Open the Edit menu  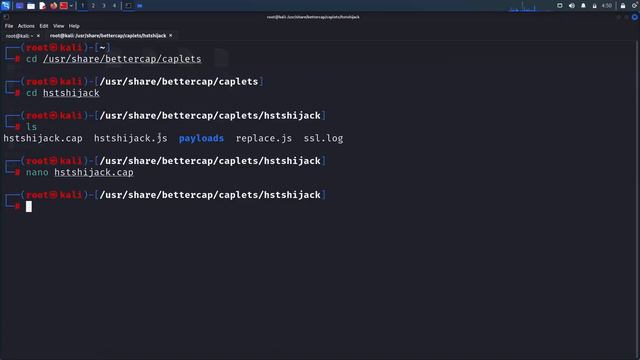point(44,26)
